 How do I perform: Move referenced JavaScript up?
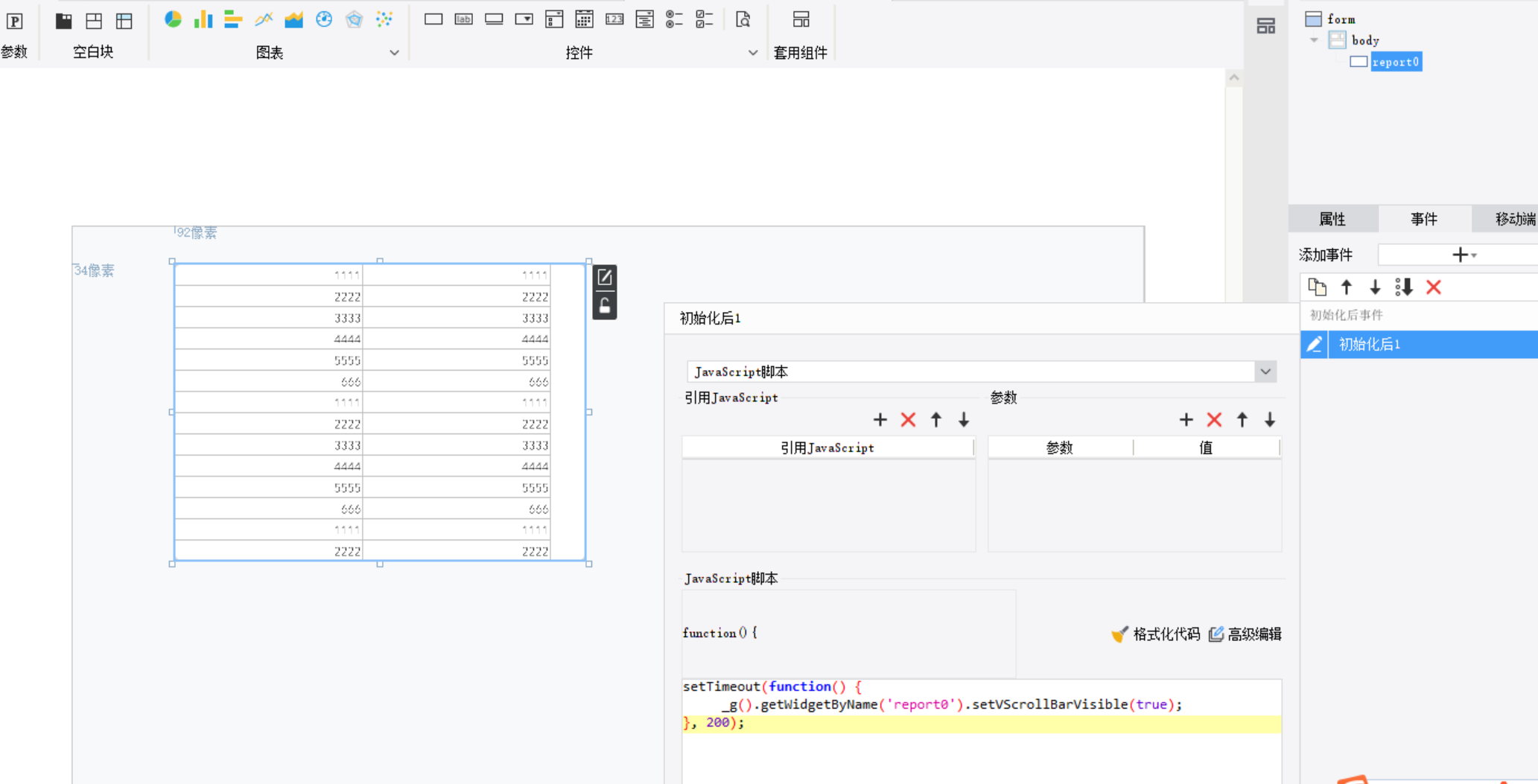coord(936,420)
